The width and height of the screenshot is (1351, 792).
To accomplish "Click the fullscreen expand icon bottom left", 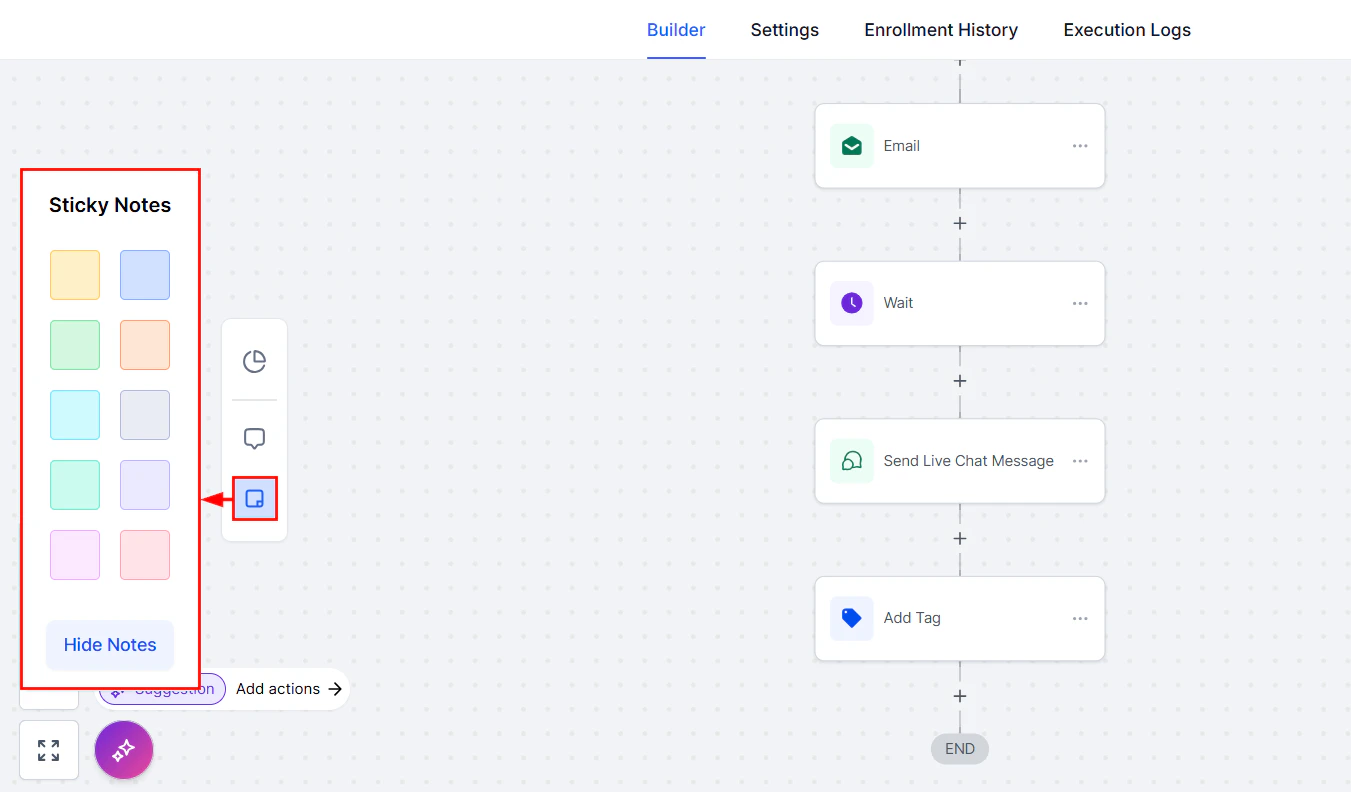I will tap(48, 749).
